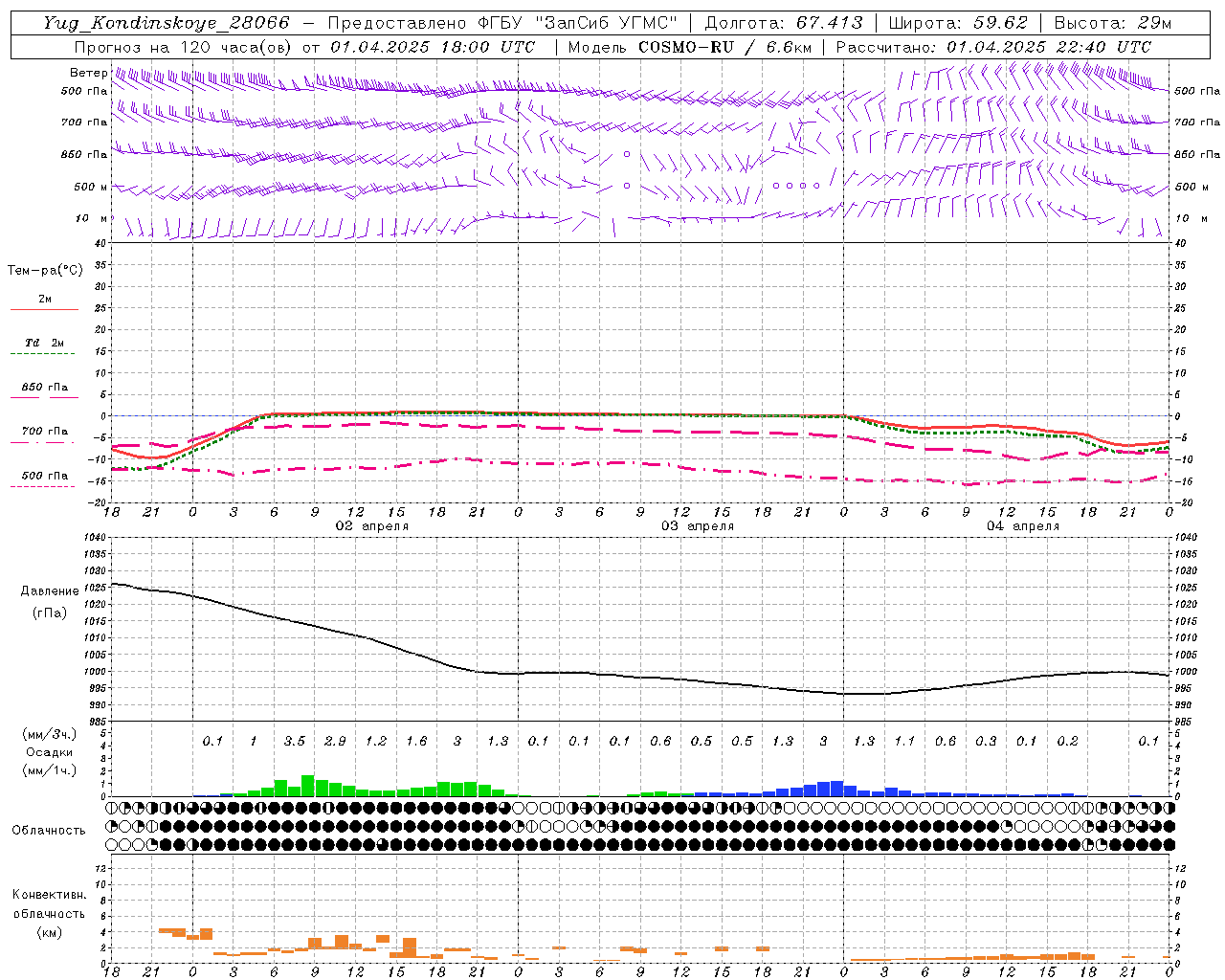Click the tallest green precipitation bar
This screenshot has height=980, width=1225.
[308, 786]
